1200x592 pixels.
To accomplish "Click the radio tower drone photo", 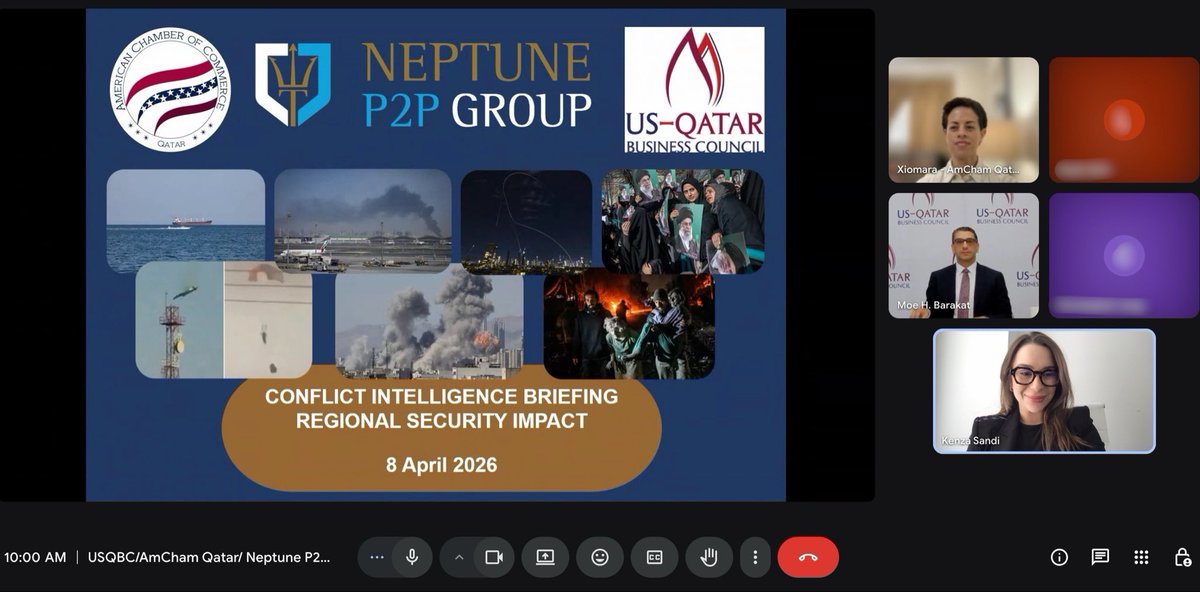I will point(224,320).
